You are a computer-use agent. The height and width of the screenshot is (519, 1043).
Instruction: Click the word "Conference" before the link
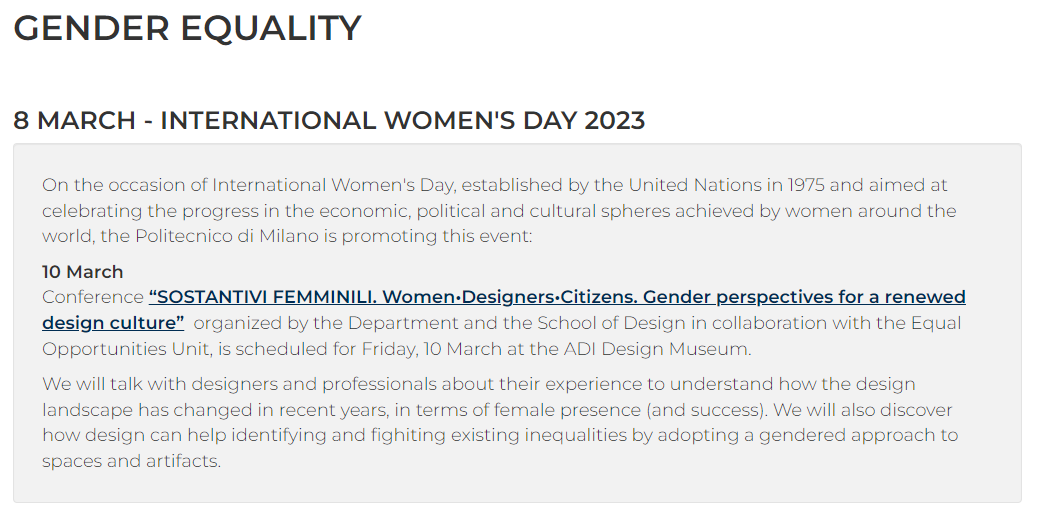(x=93, y=297)
